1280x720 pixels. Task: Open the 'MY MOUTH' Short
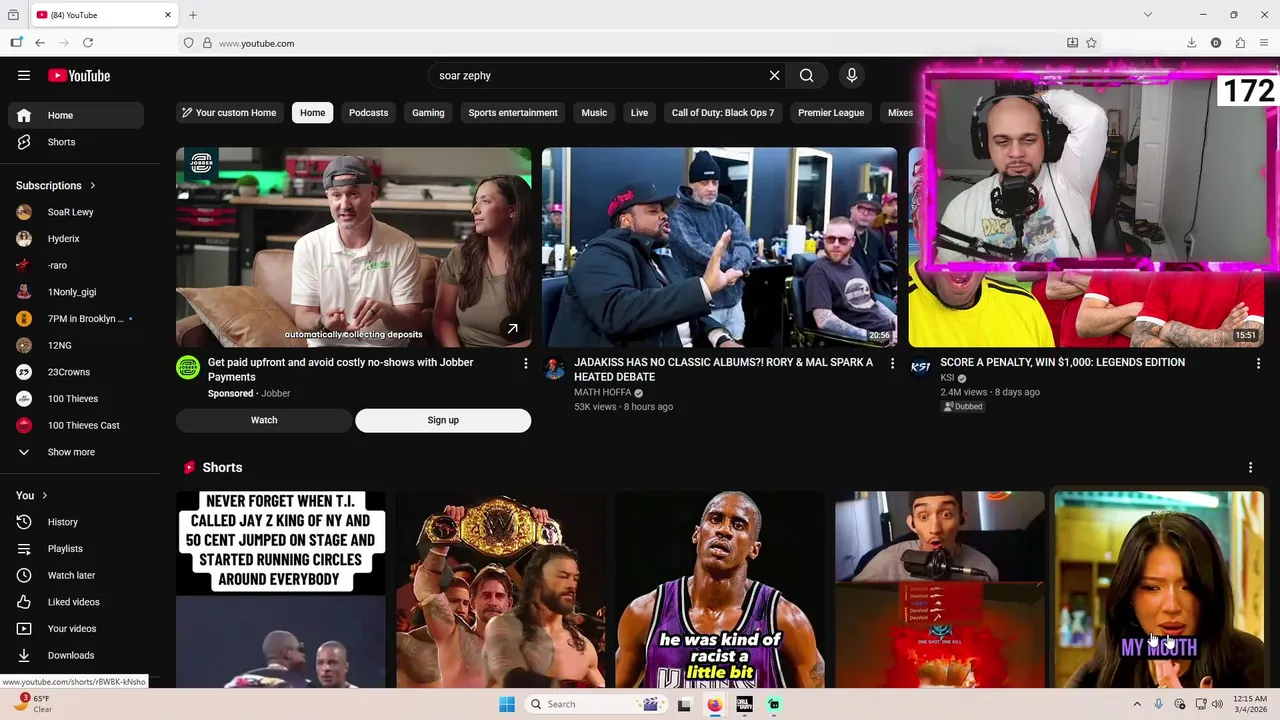click(x=1159, y=589)
